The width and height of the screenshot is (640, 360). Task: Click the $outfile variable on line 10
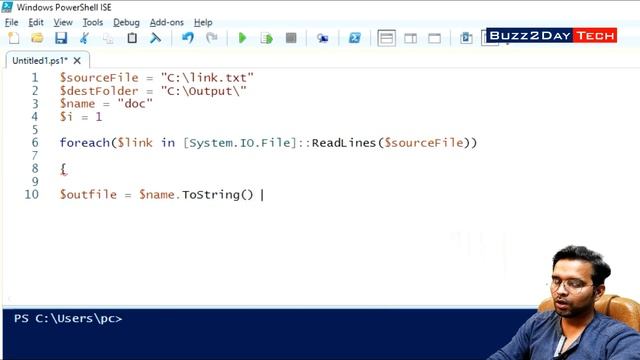tap(88, 194)
